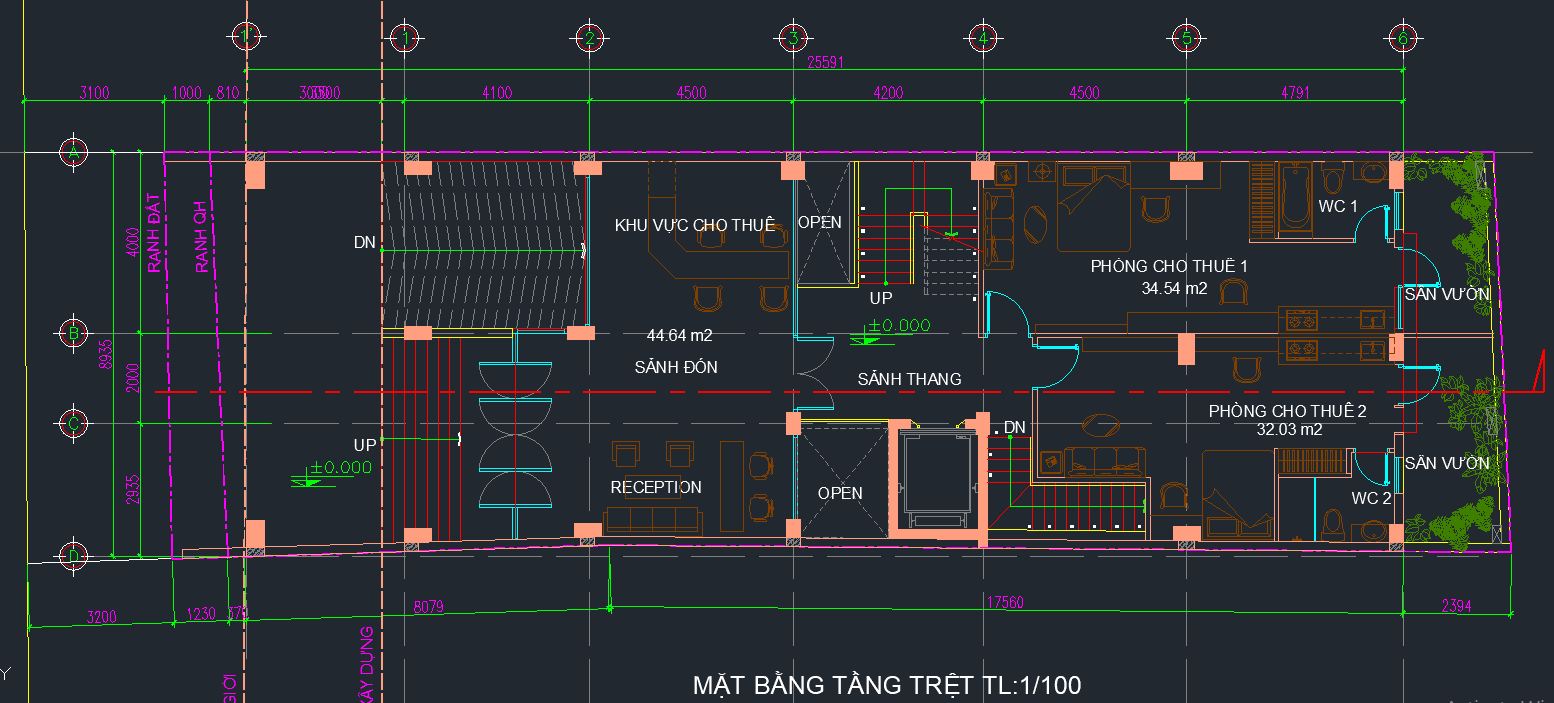Click the UP label below the upper staircase
1554x703 pixels.
880,298
